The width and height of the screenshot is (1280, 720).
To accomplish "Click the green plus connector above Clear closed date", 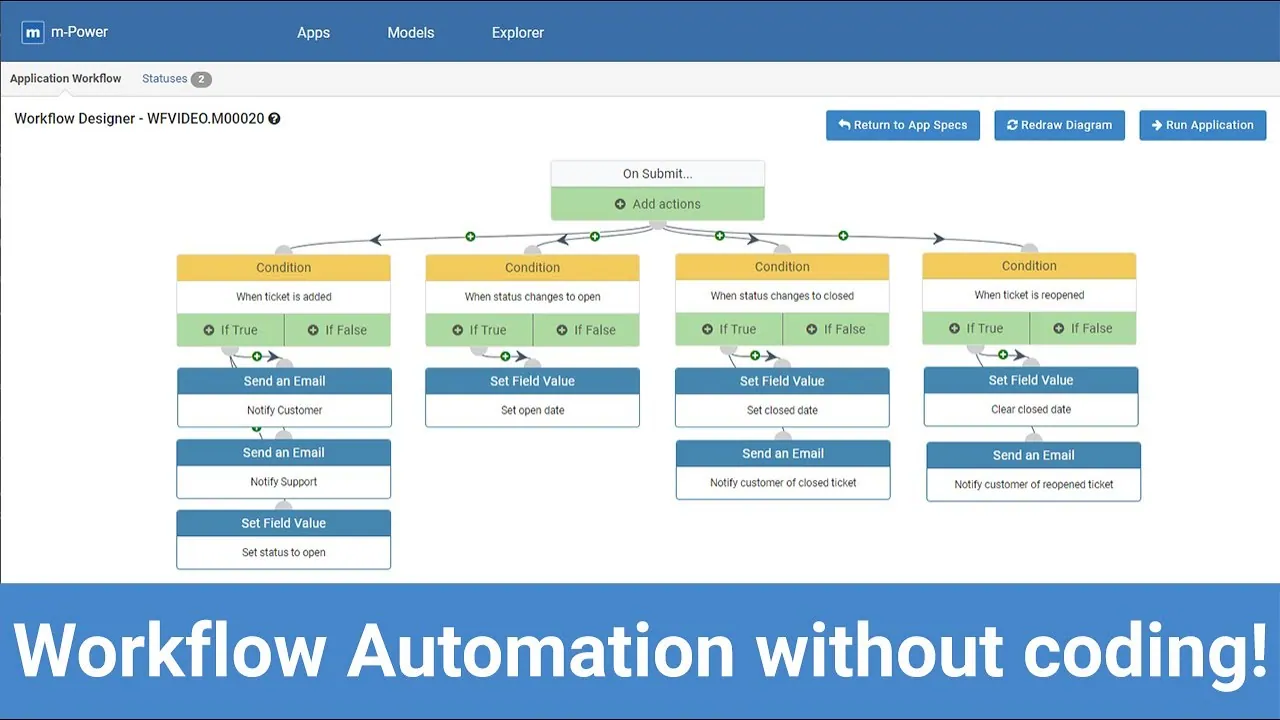I will coord(1003,354).
